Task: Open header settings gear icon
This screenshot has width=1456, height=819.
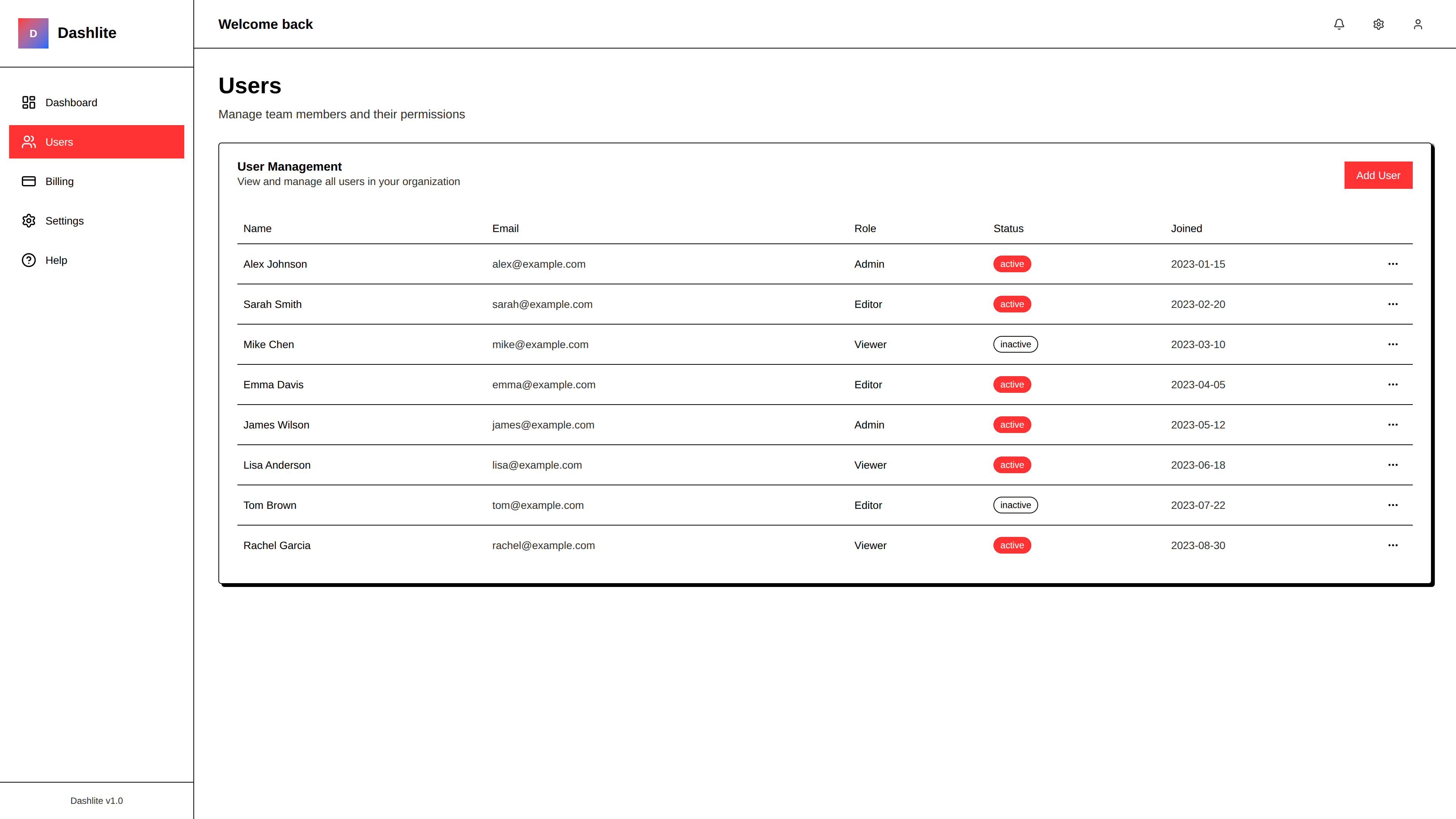Action: pos(1379,24)
